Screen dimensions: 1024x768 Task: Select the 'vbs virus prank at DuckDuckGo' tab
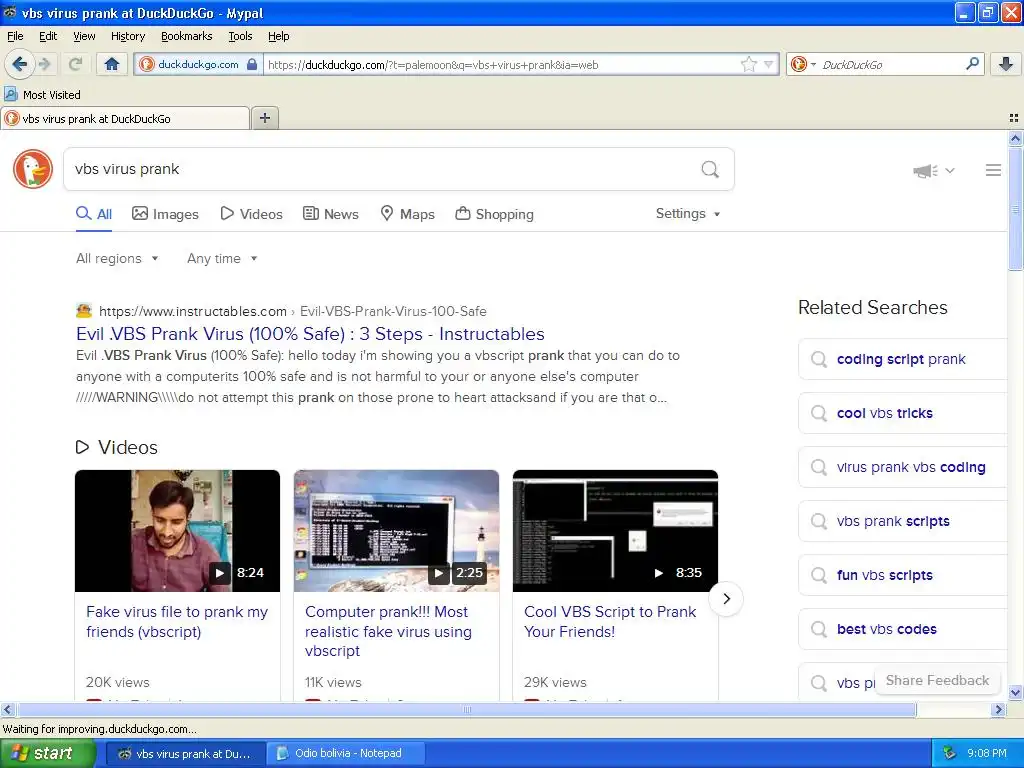coord(125,118)
